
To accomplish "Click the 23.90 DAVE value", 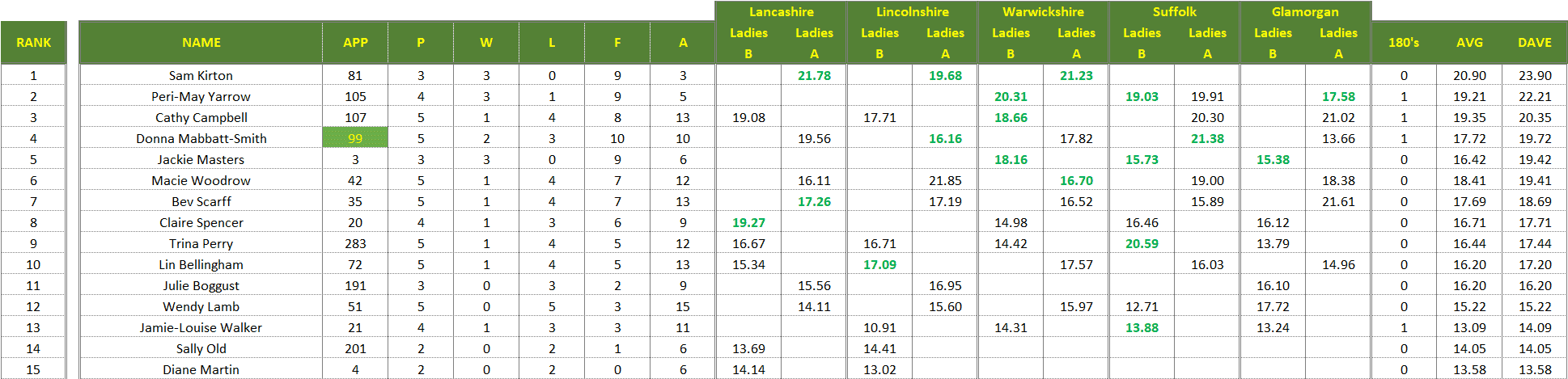I will point(1534,76).
